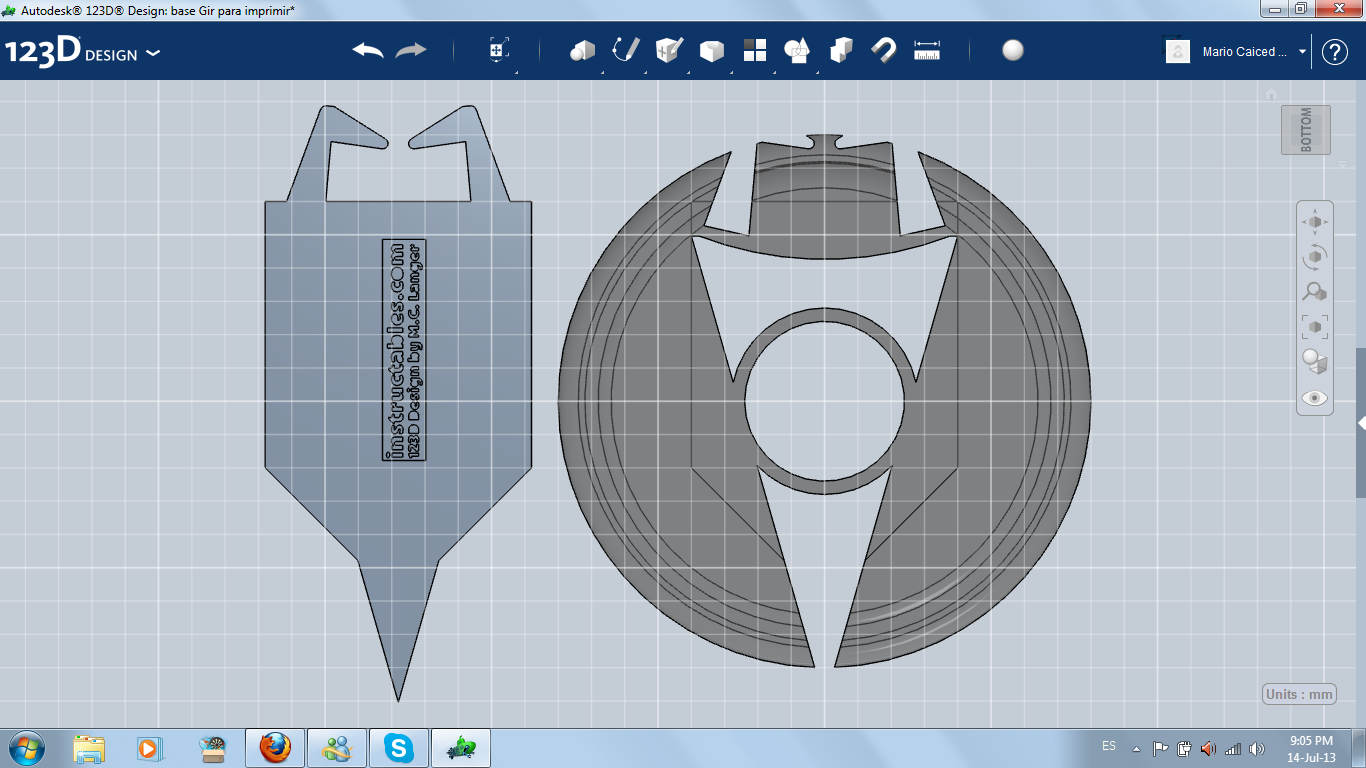Open the Help question mark
This screenshot has width=1366, height=768.
[1335, 52]
